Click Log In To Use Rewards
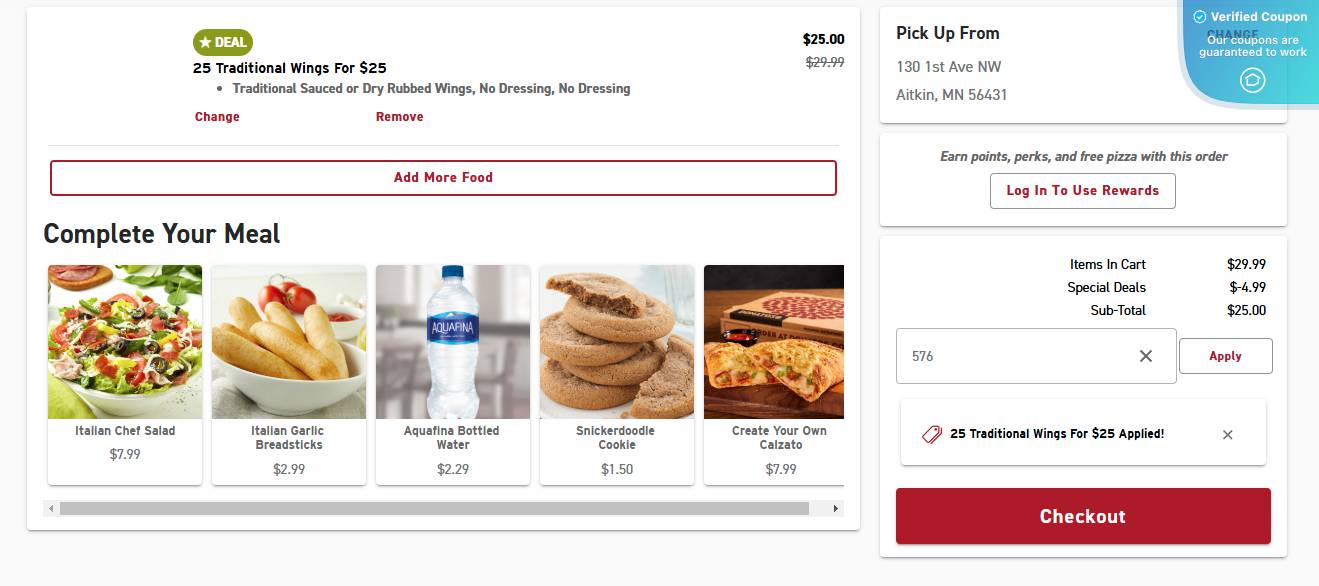Screen dimensions: 1319x586 click(x=1082, y=190)
